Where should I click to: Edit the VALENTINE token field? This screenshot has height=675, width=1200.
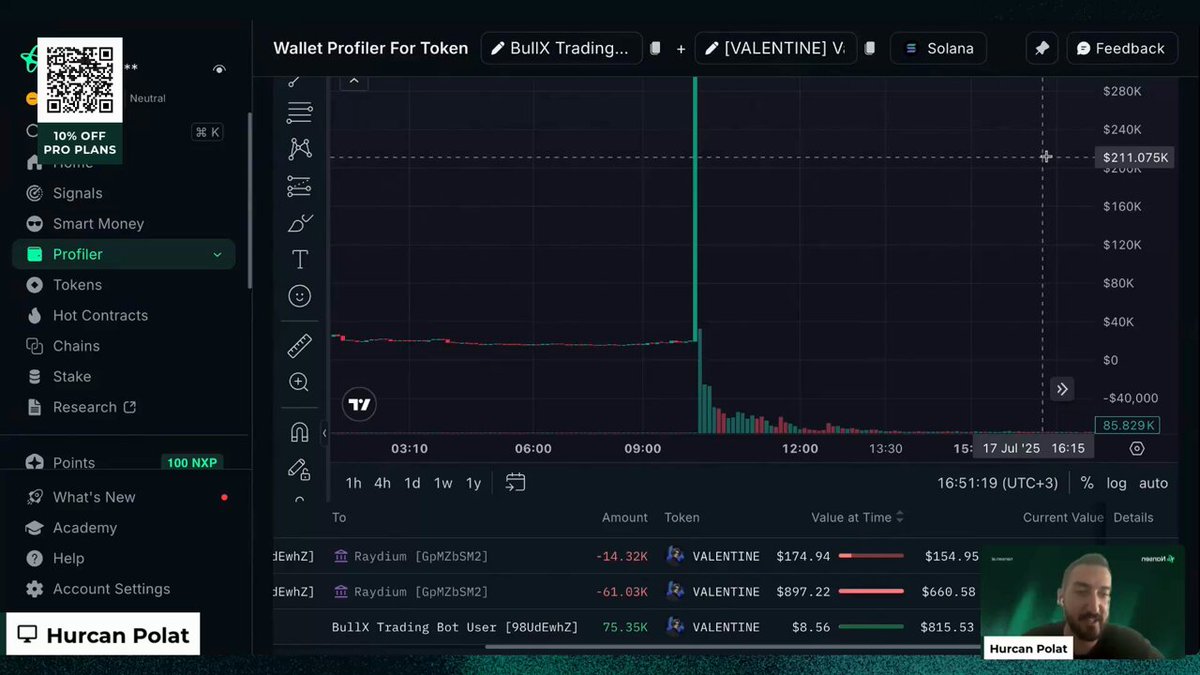click(775, 48)
